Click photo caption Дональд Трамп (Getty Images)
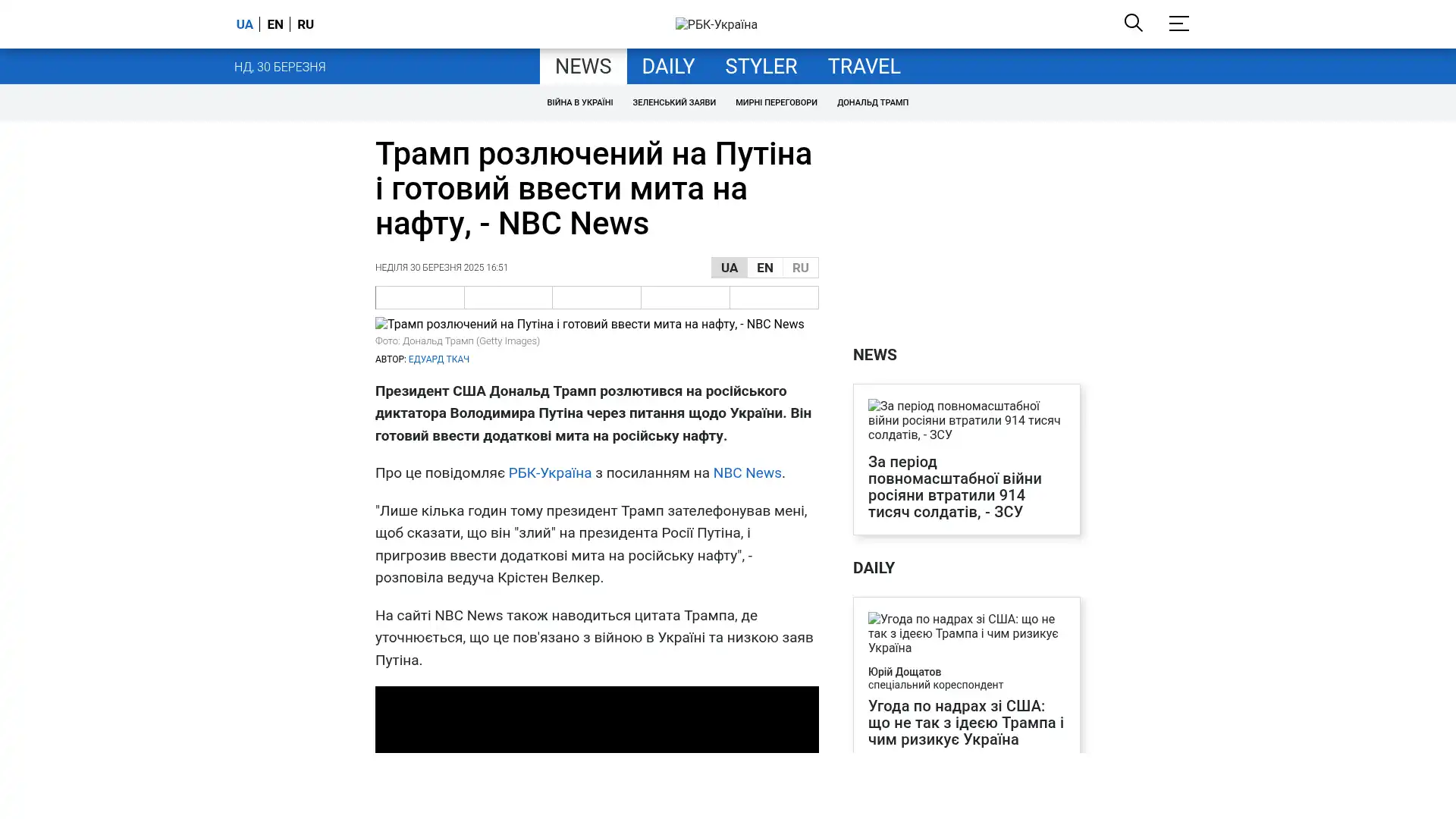Image resolution: width=1456 pixels, height=819 pixels. coord(457,341)
